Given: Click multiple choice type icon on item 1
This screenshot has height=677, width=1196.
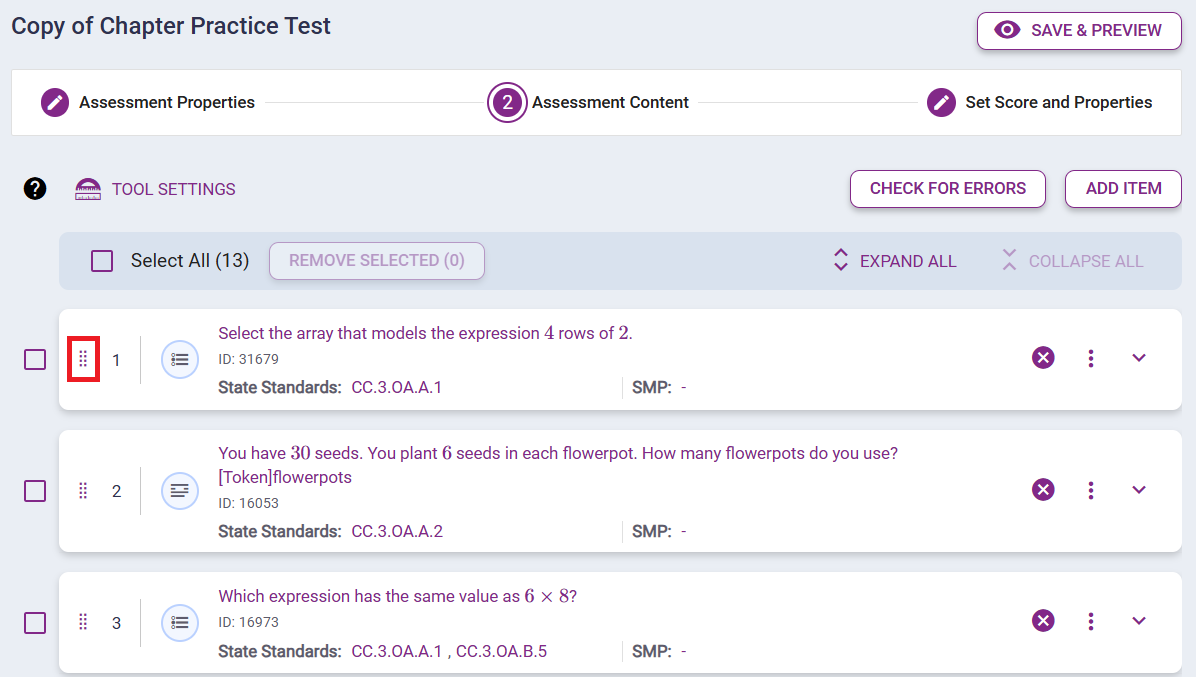Looking at the screenshot, I should tap(180, 359).
